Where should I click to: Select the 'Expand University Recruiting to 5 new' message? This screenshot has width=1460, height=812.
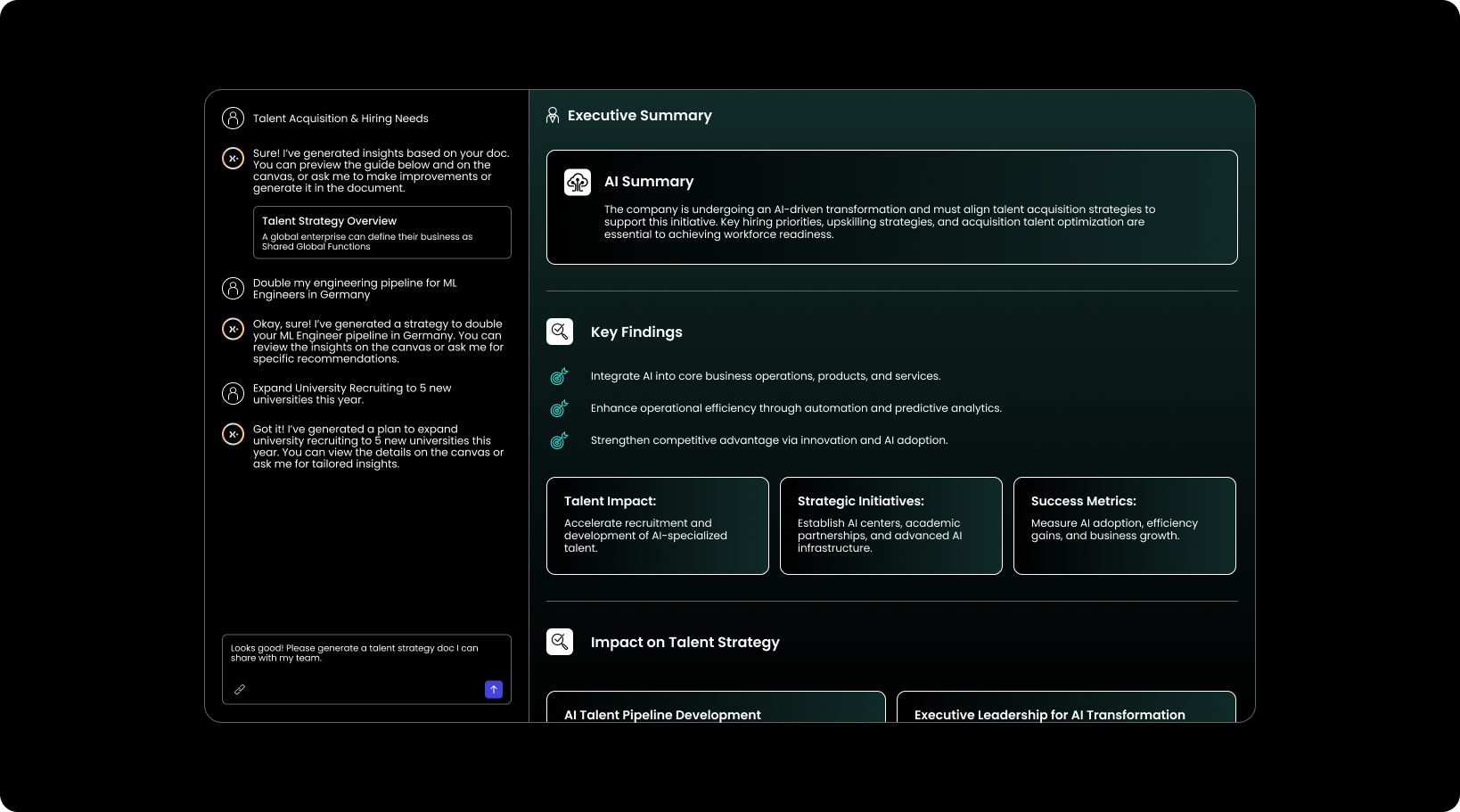point(352,394)
